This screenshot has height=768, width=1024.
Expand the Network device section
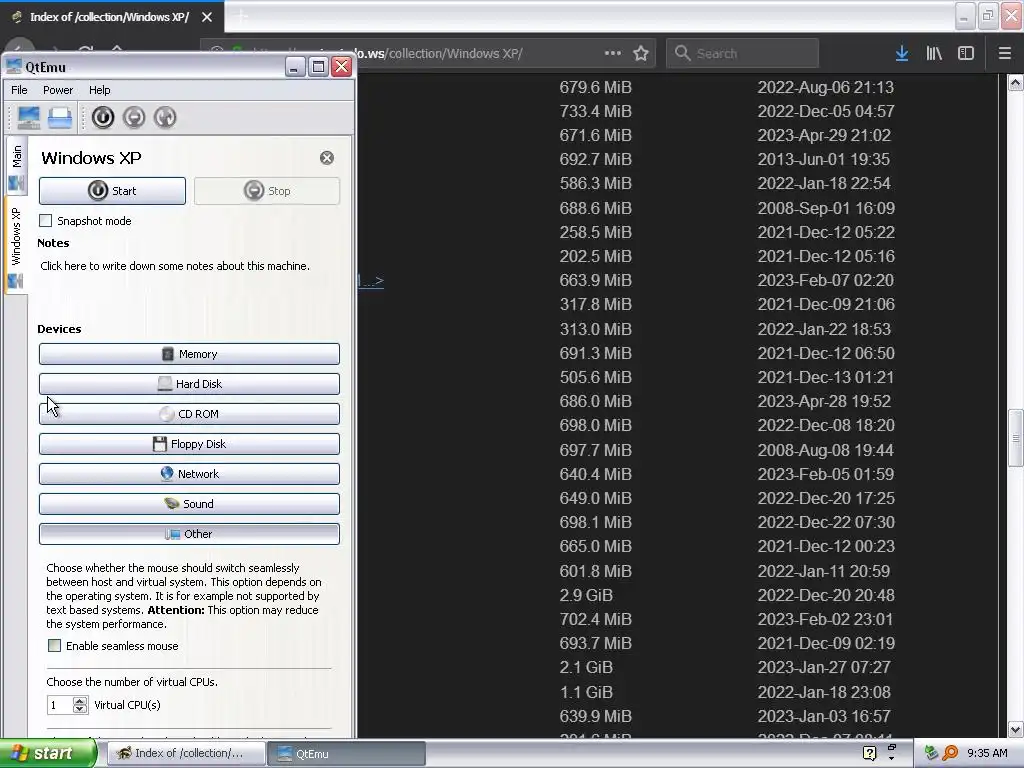tap(189, 474)
